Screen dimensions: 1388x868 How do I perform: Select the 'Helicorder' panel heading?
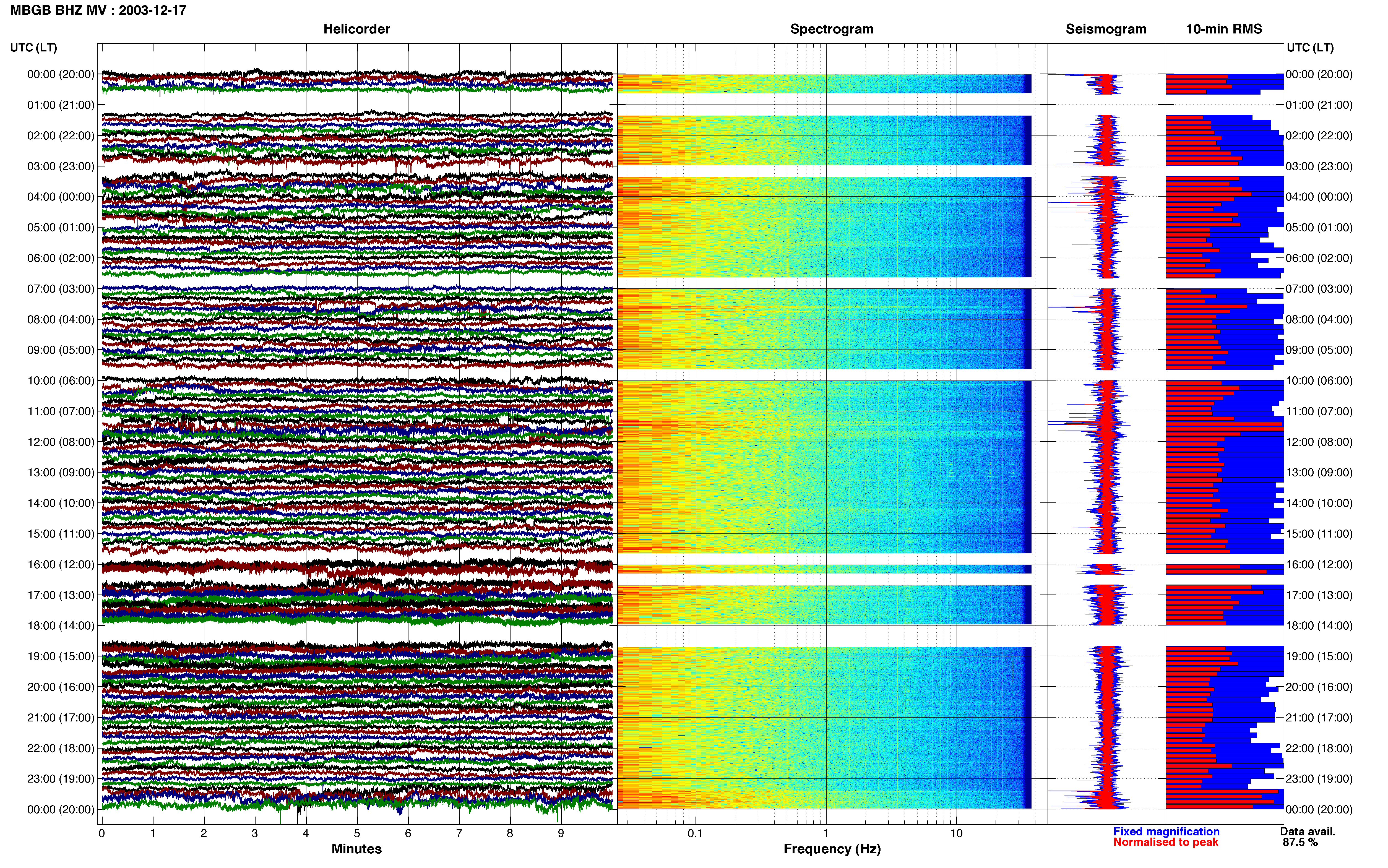click(356, 29)
